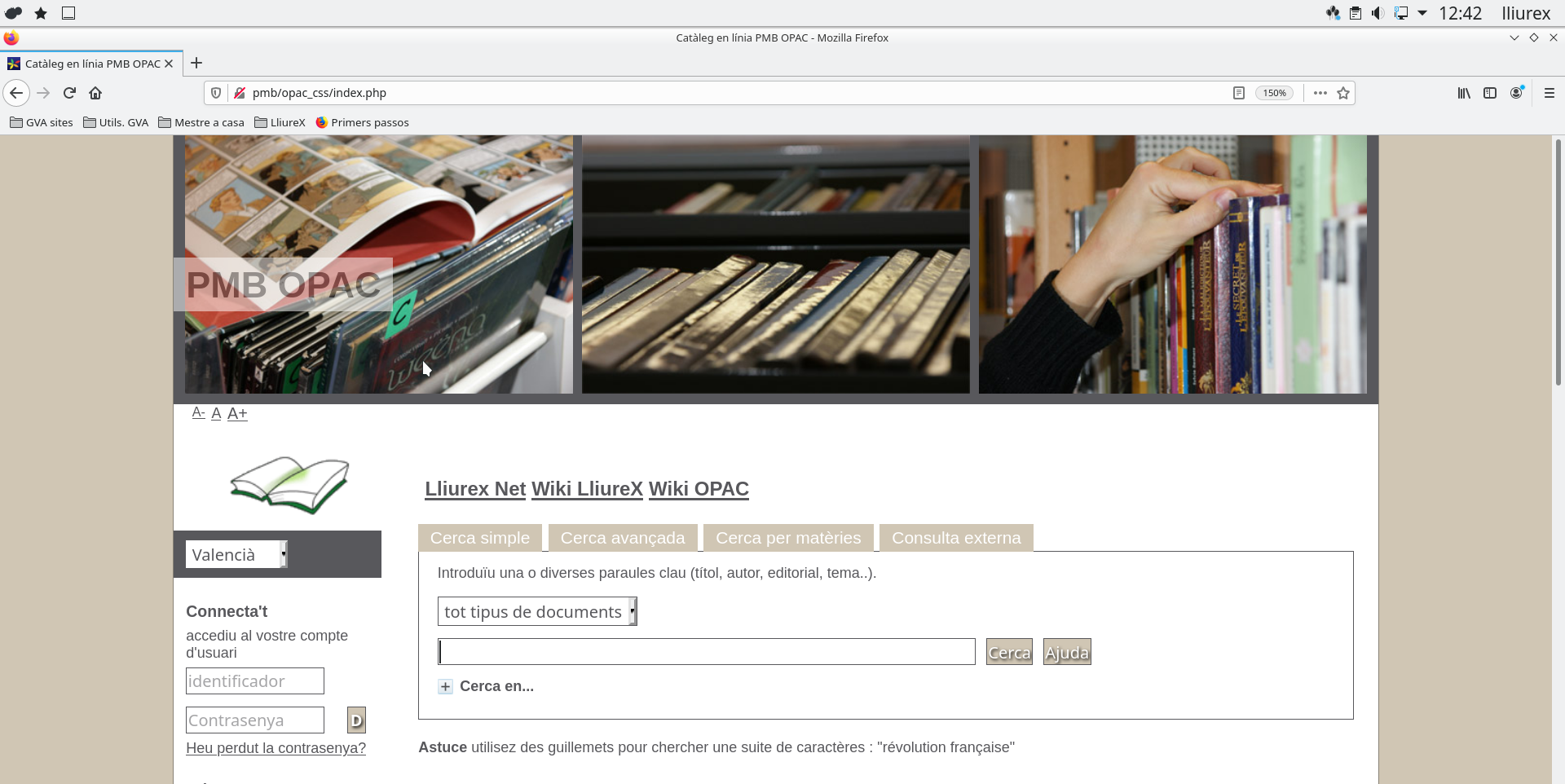Click the Firefox reload page icon
The height and width of the screenshot is (784, 1565).
tap(69, 93)
